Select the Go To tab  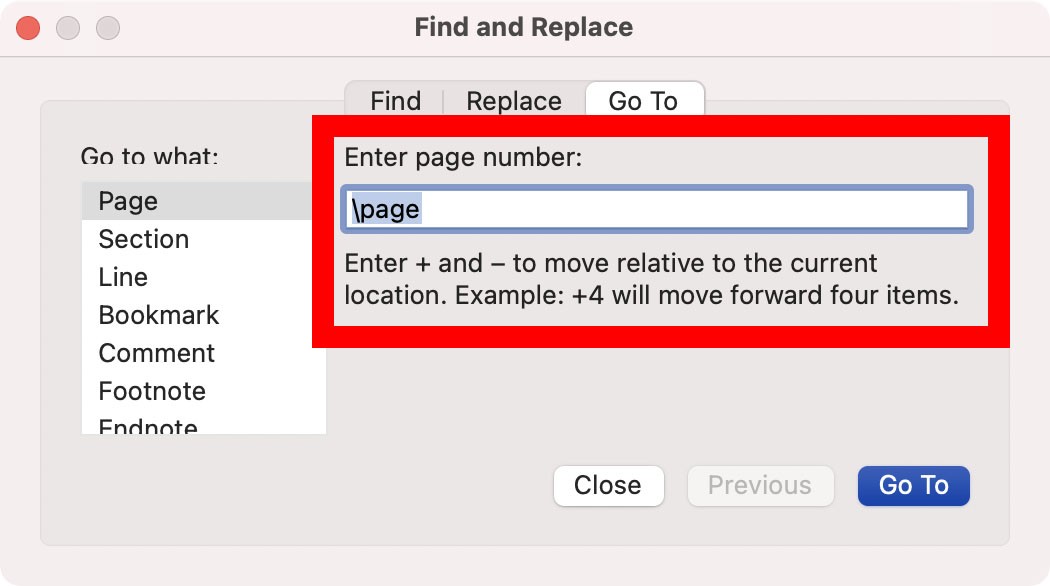click(644, 101)
